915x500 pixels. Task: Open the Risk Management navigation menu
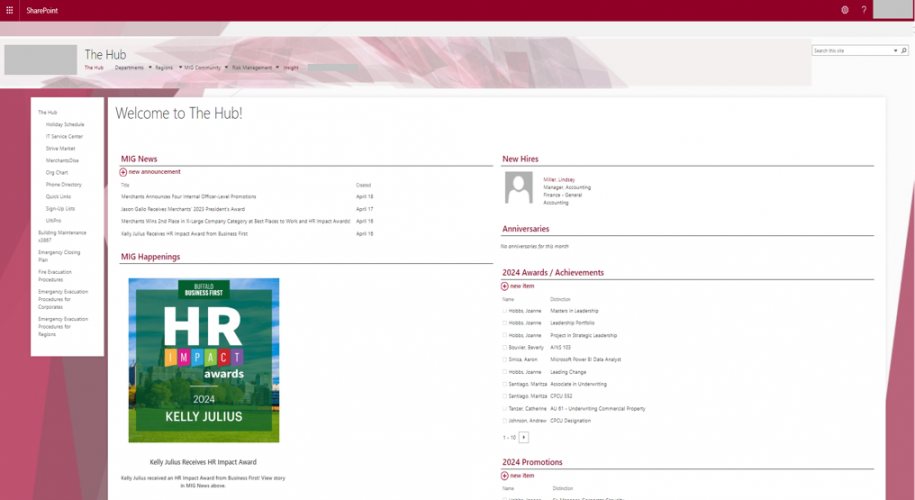click(252, 68)
